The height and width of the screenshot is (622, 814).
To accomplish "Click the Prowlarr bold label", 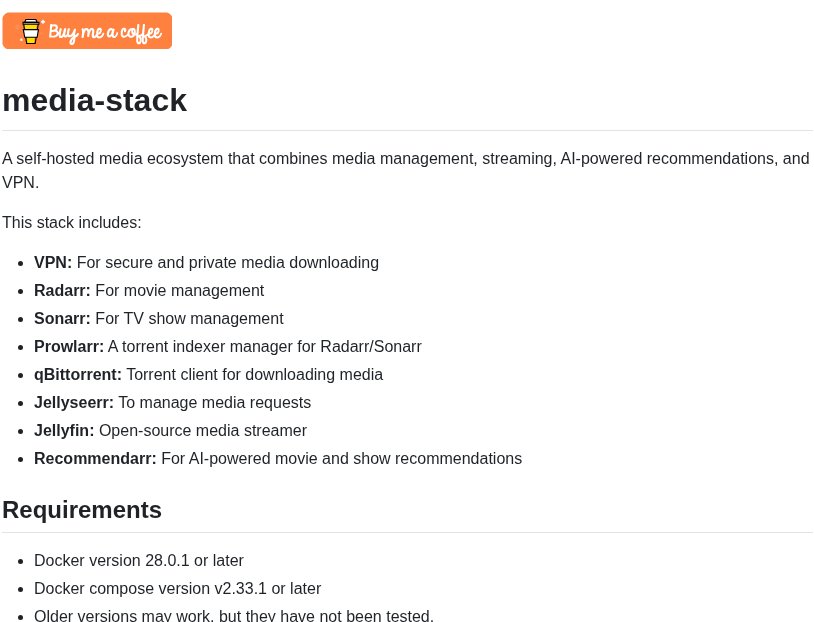I will [69, 347].
